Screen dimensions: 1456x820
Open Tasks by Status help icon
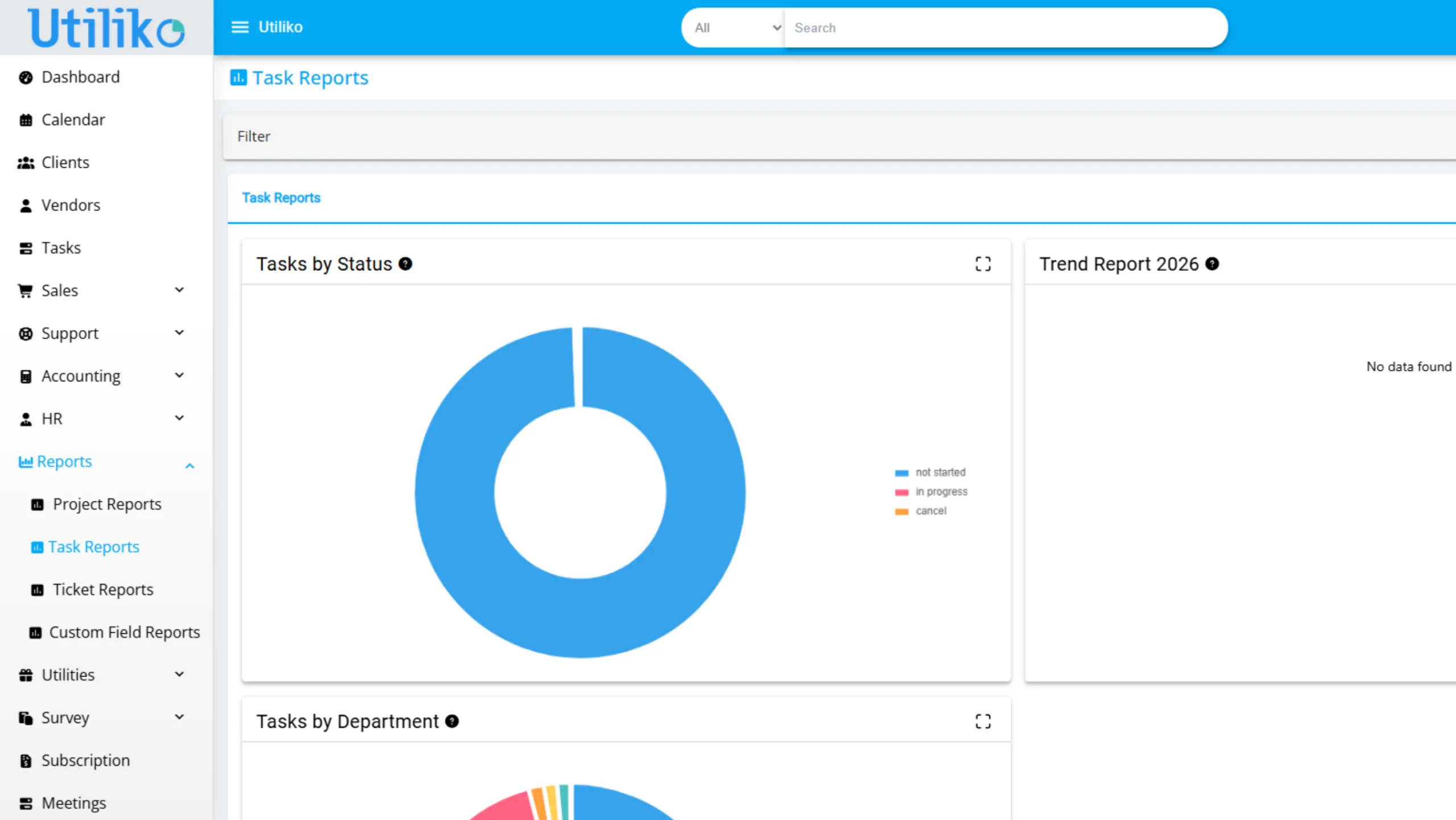point(405,264)
